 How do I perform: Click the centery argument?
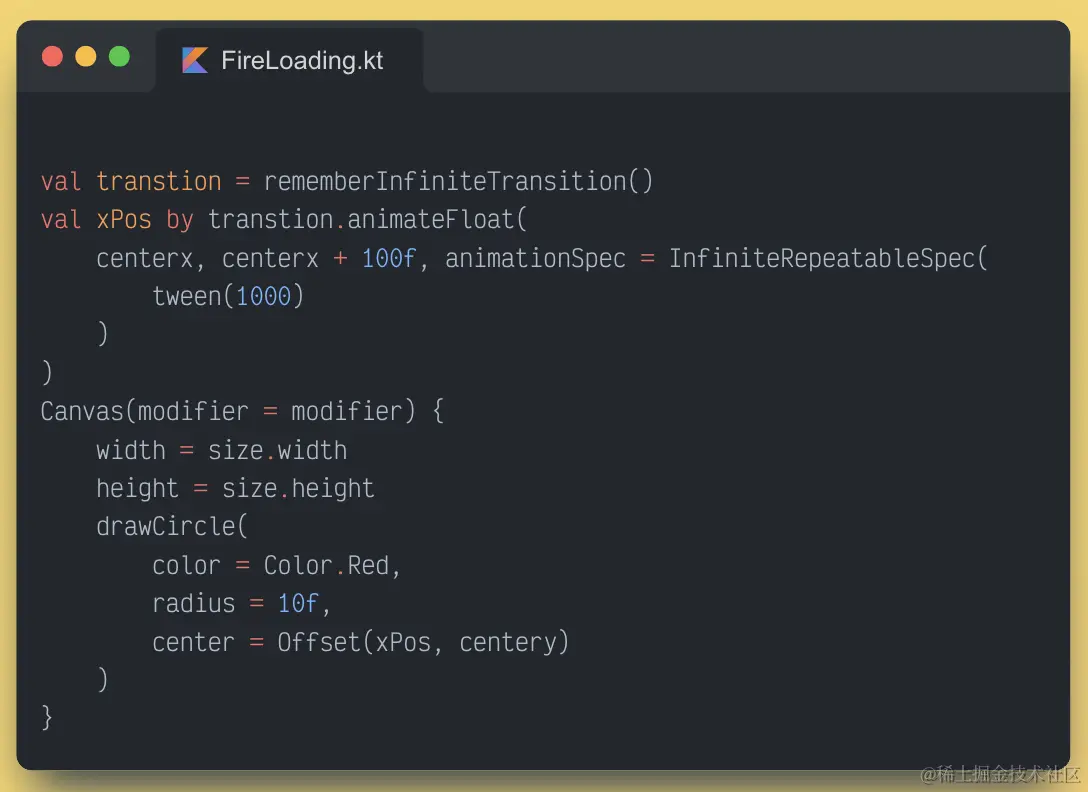click(x=508, y=642)
